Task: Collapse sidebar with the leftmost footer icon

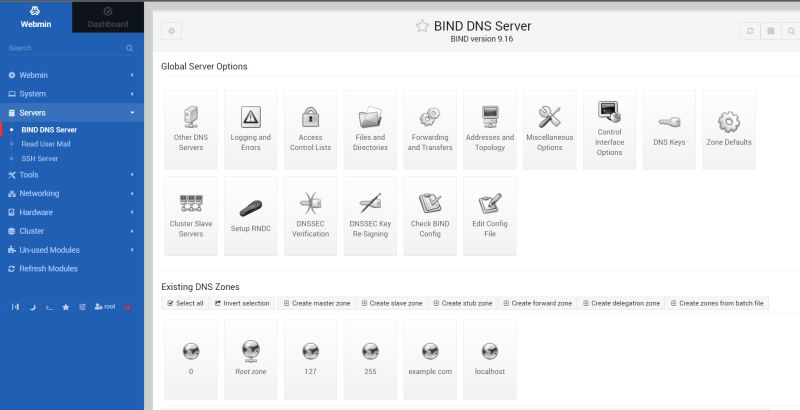Action: pos(16,308)
